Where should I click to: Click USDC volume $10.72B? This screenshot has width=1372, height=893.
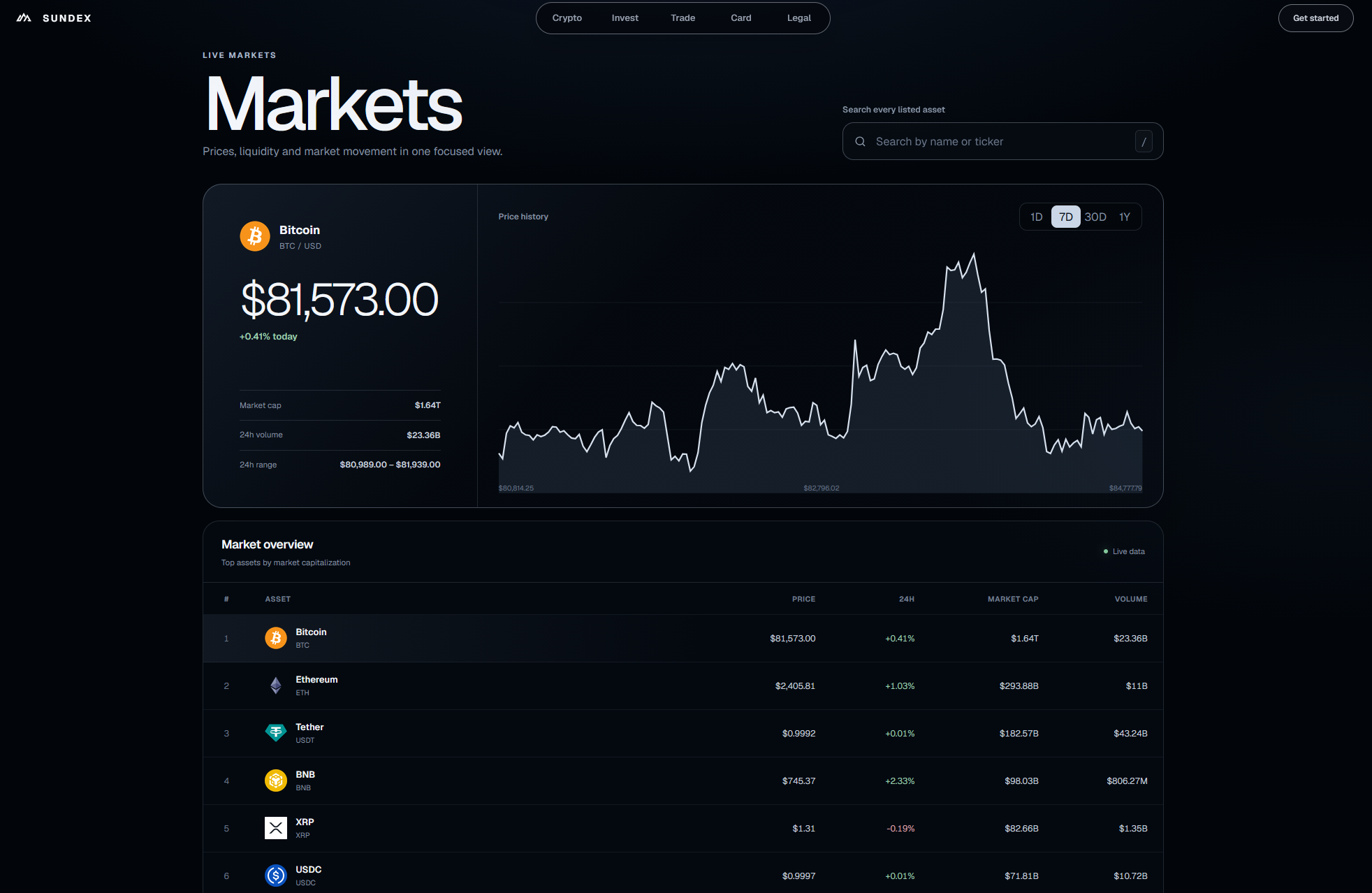click(1130, 876)
